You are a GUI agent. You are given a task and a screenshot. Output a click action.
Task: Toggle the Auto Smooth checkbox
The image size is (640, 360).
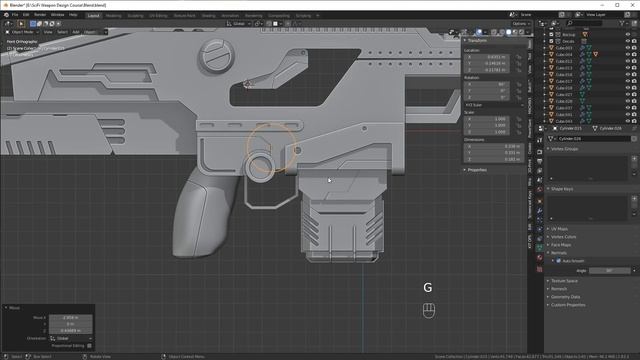pyautogui.click(x=558, y=261)
